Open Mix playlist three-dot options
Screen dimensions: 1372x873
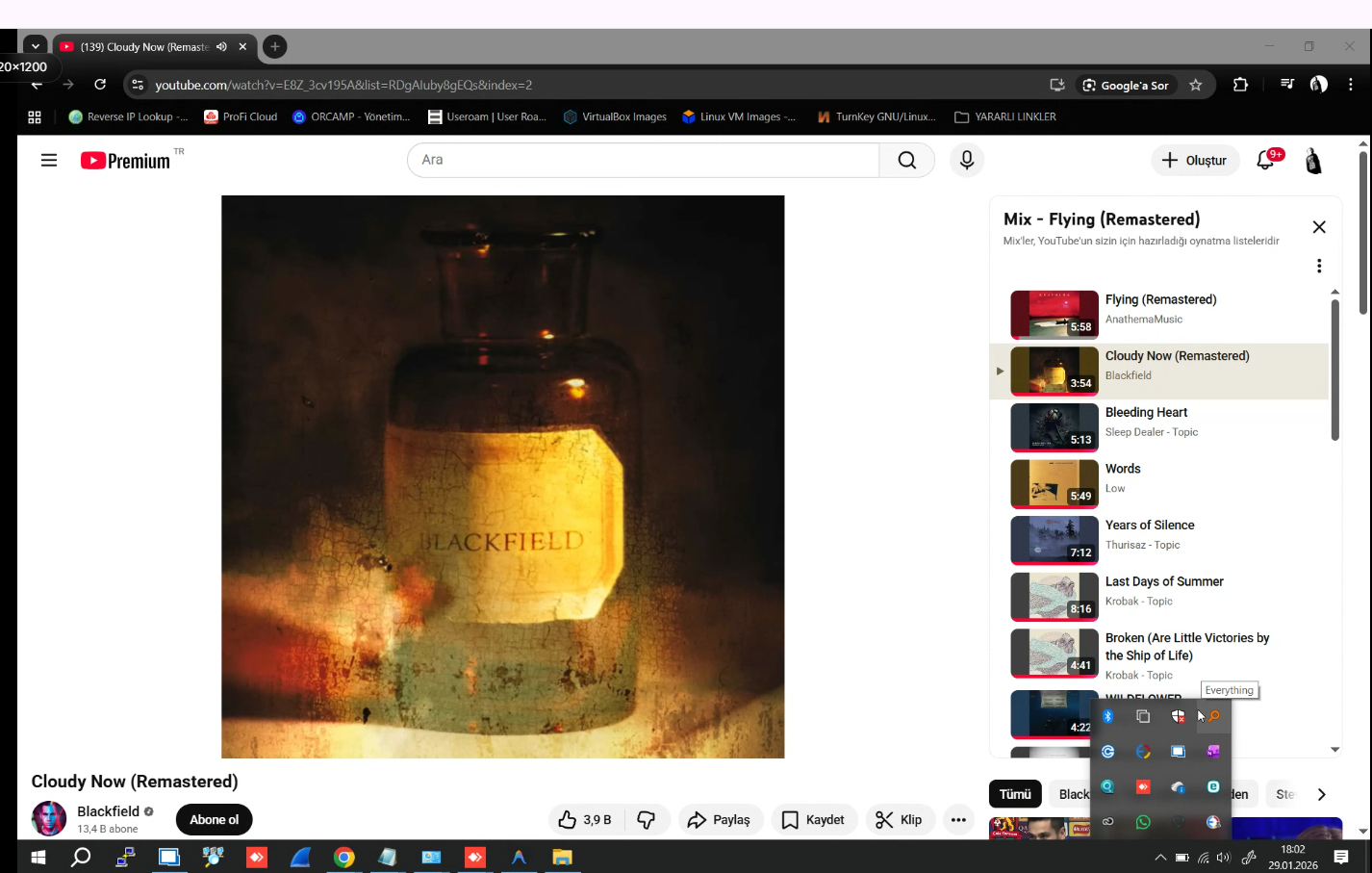1319,266
